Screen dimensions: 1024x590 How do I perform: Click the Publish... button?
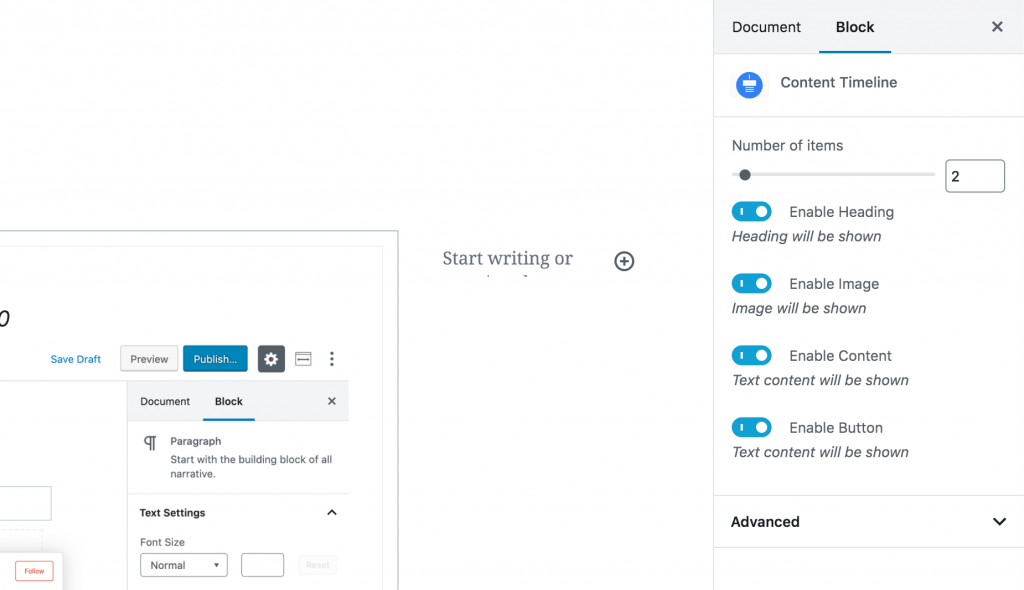coord(215,359)
